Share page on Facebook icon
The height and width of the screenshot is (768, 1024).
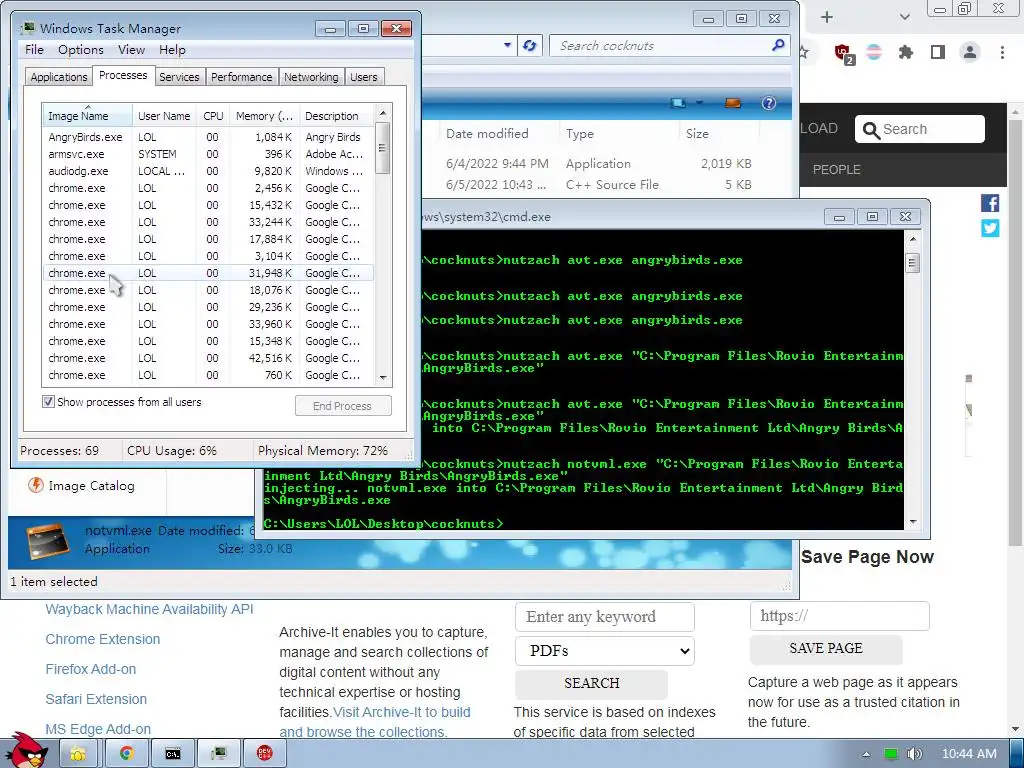pos(990,203)
